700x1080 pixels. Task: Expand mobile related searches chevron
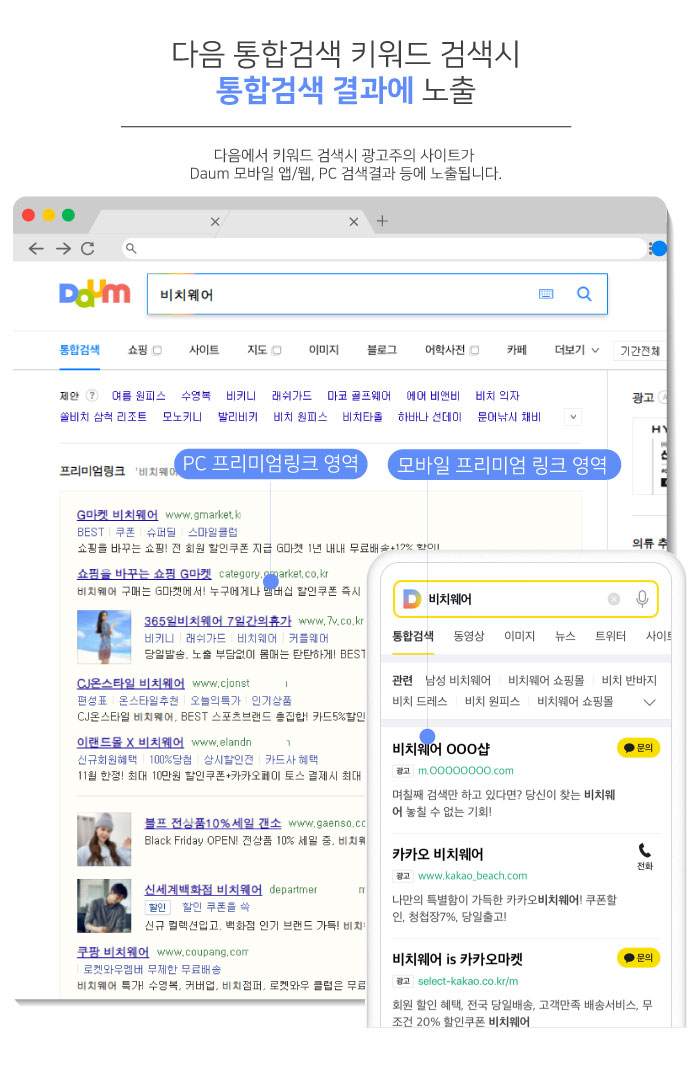click(649, 702)
